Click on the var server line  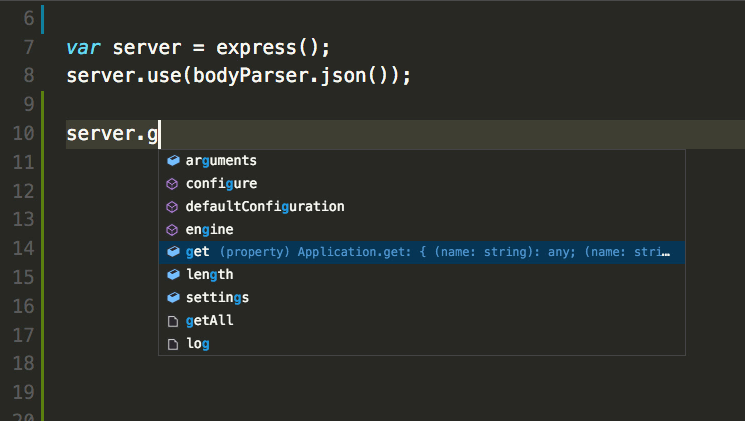click(198, 48)
